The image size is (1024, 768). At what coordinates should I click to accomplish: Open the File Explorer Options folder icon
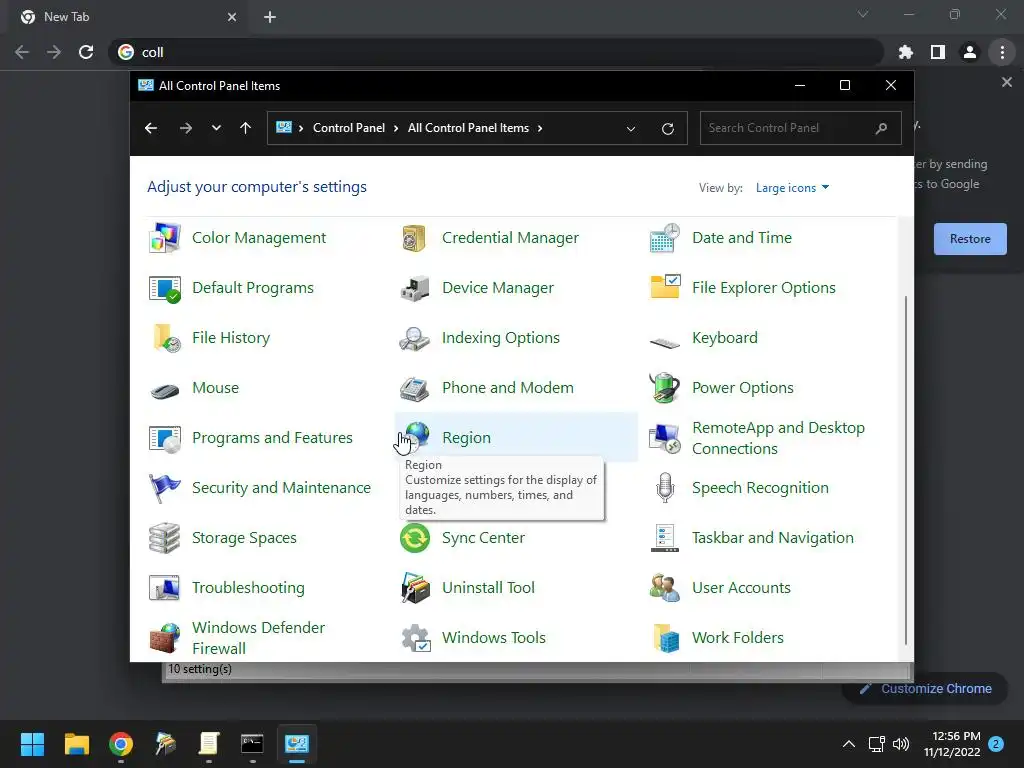tap(665, 288)
